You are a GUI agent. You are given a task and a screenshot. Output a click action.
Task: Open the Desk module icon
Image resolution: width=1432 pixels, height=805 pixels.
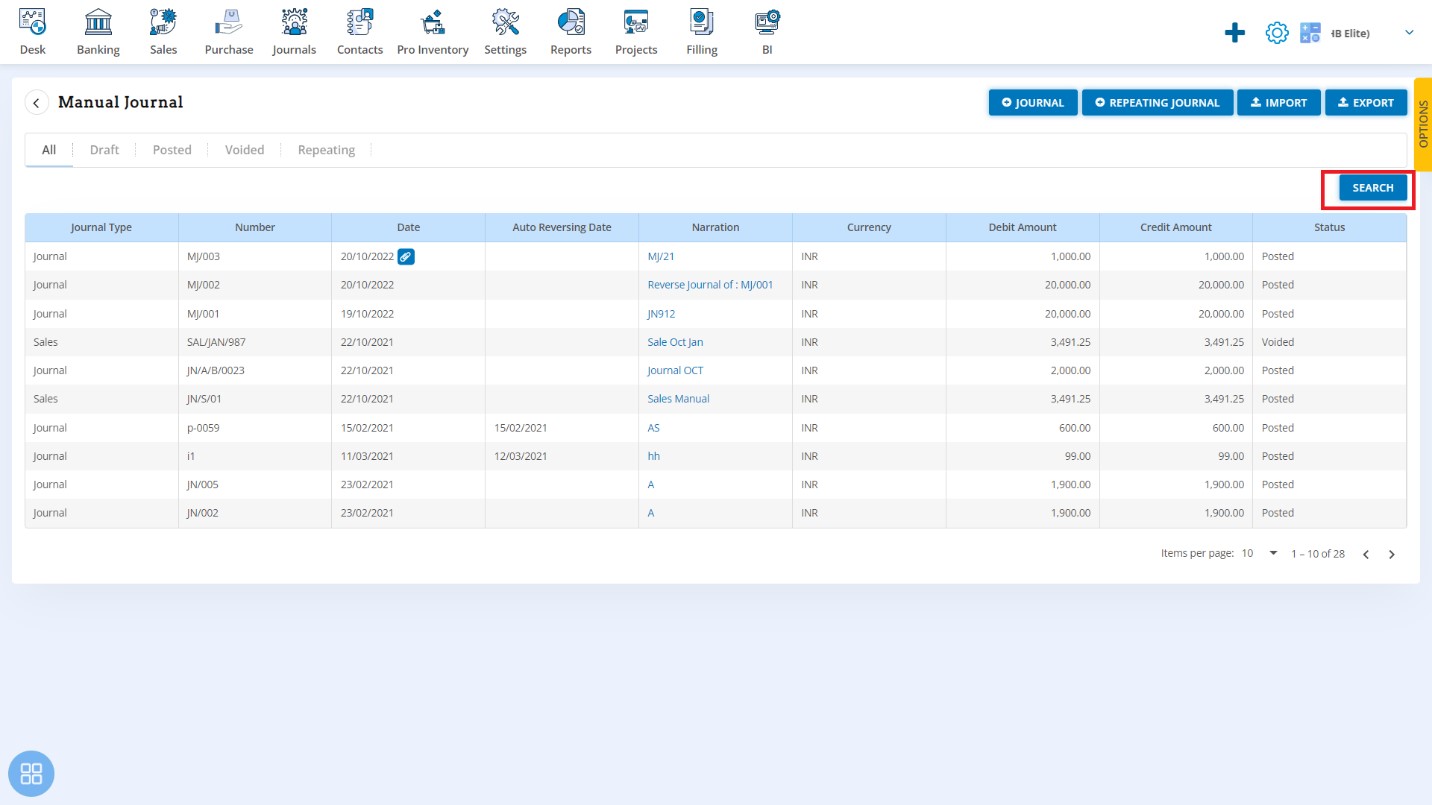click(33, 22)
